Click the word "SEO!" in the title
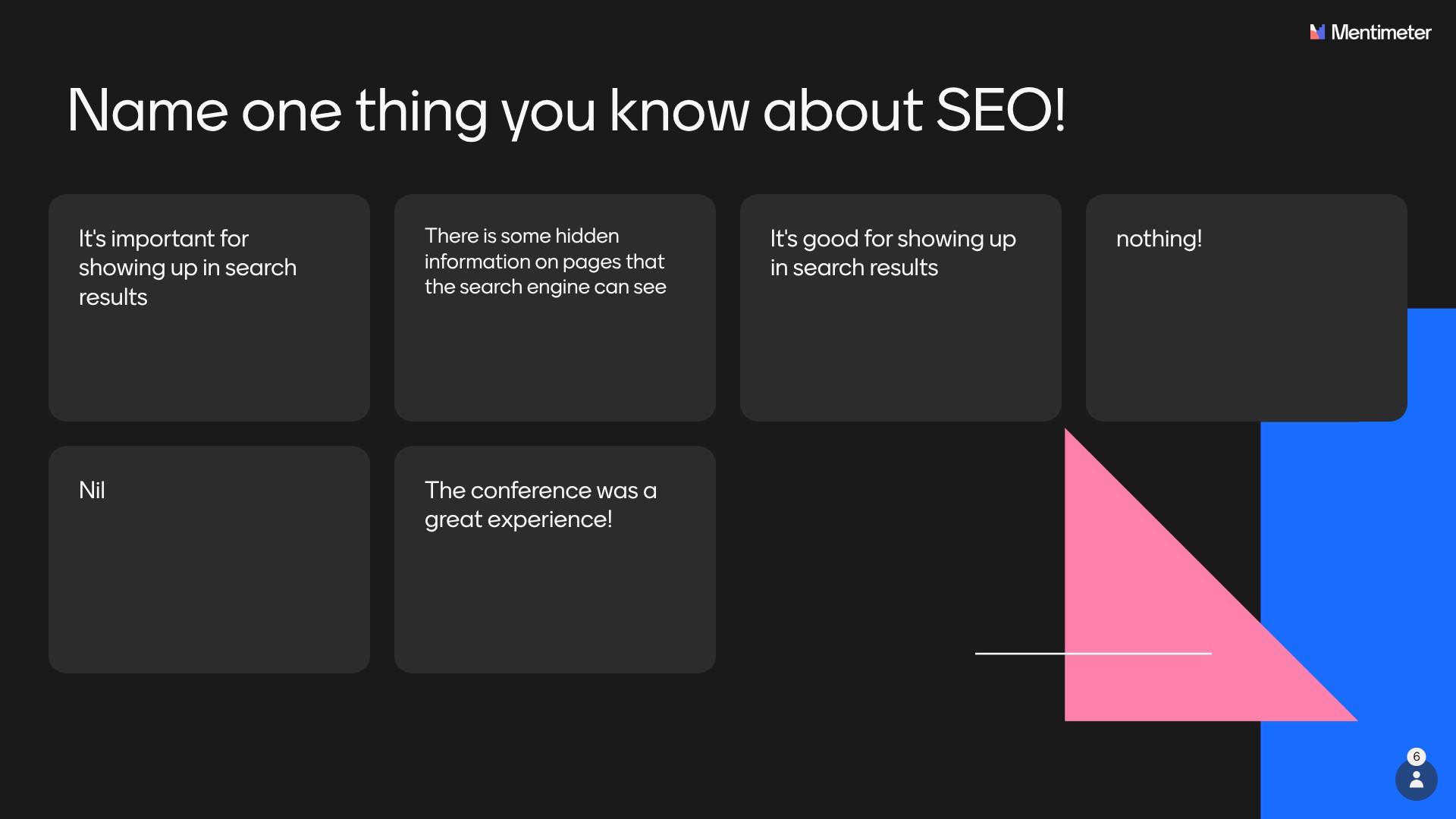 pyautogui.click(x=1001, y=111)
